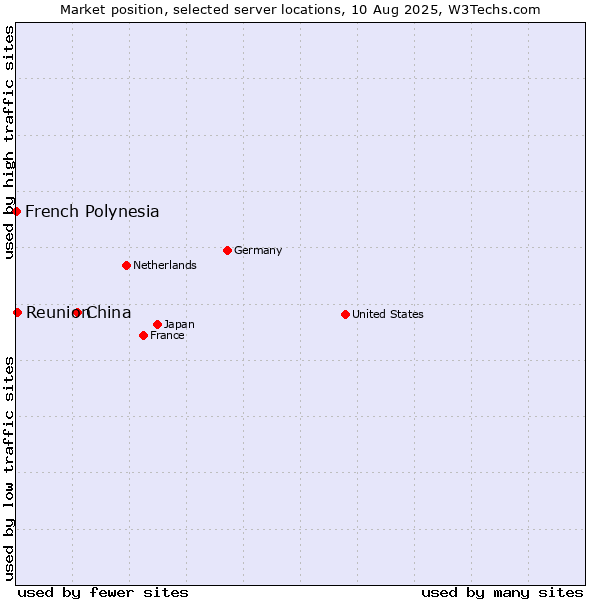Viewport: 600px width, 600px height.
Task: Select the Reunion data point
Action: pos(17,313)
